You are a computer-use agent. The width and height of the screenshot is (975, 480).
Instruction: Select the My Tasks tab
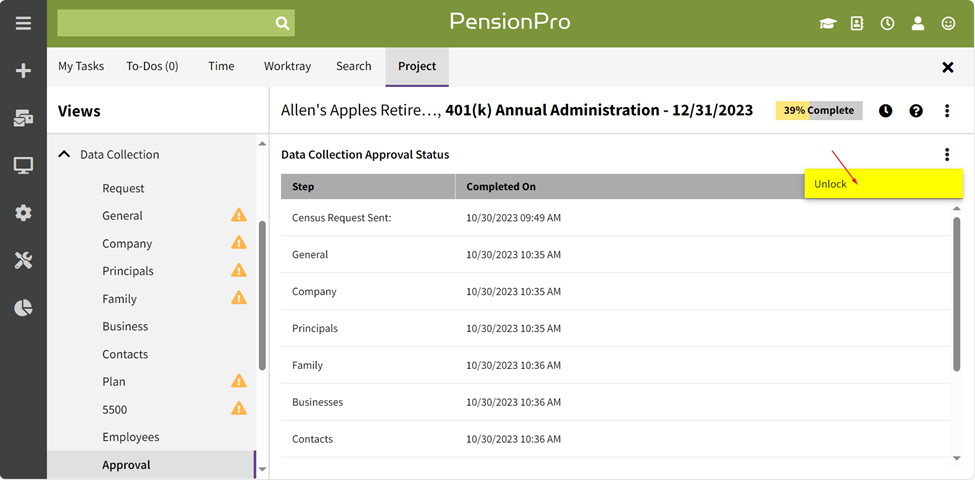point(81,66)
